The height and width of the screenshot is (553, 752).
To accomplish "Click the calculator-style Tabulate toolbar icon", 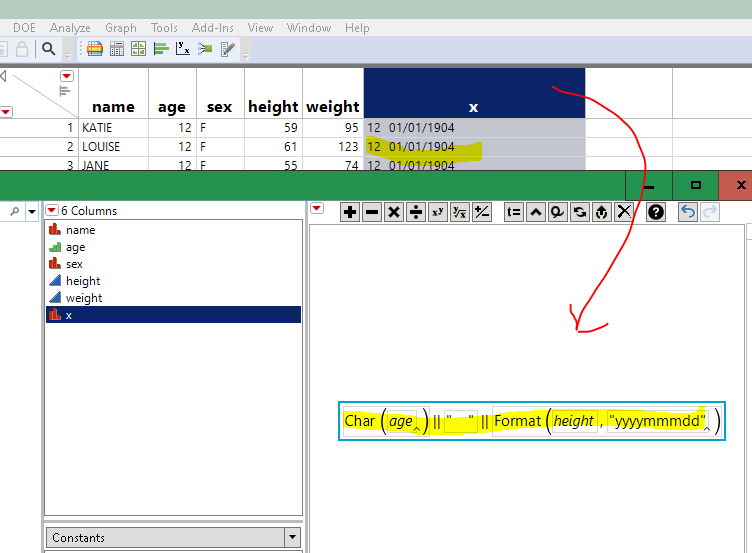I will click(117, 49).
